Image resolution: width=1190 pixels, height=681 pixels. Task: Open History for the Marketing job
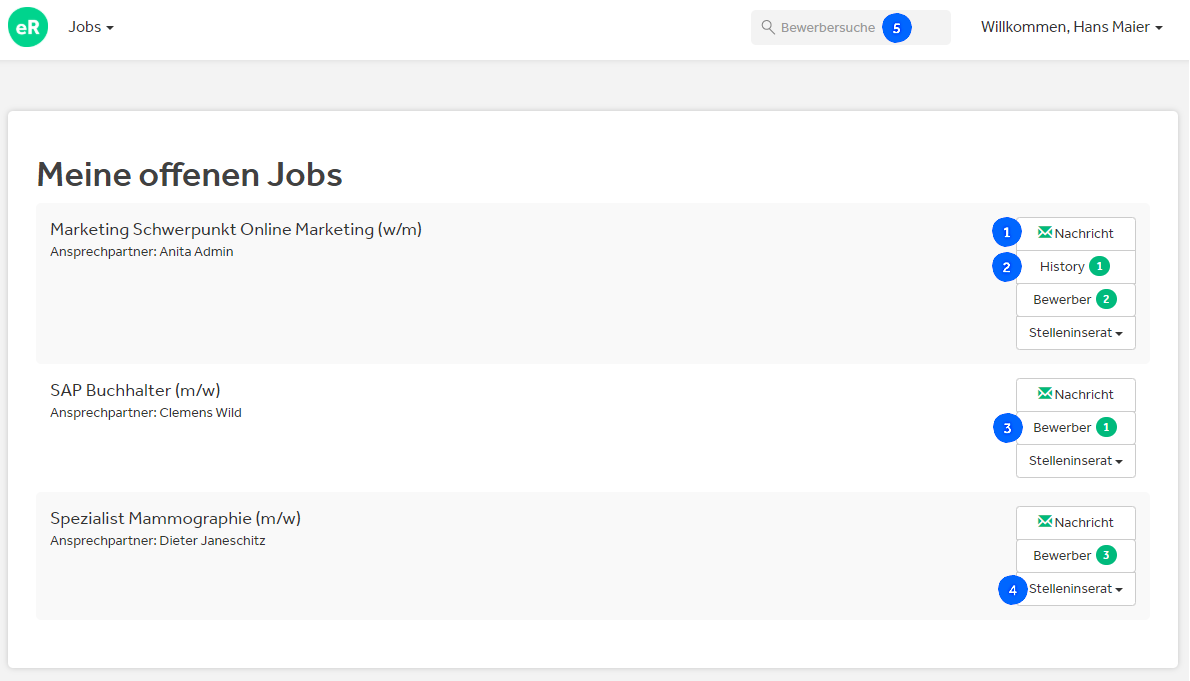1061,267
